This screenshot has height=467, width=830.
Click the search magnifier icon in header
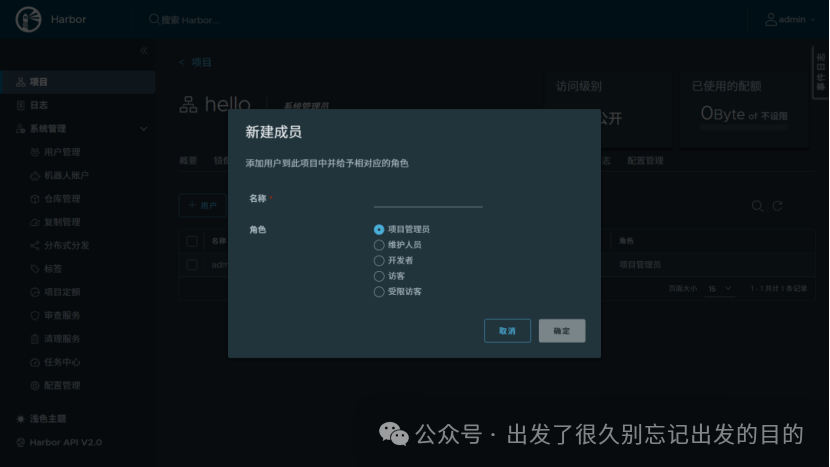154,20
